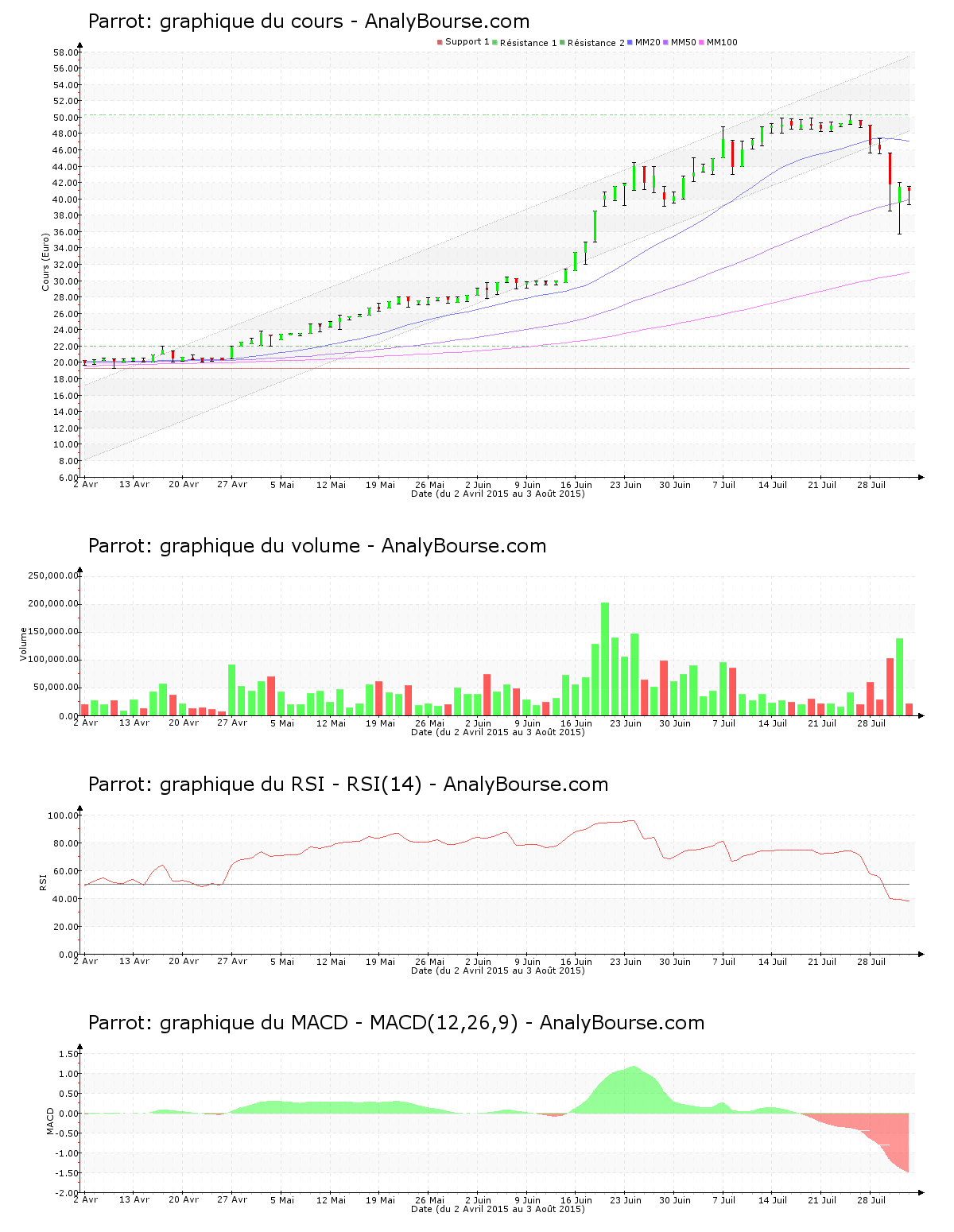Click "5 Mai" on the RSI chart axis
Image resolution: width=954 pixels, height=1232 pixels.
tap(281, 962)
